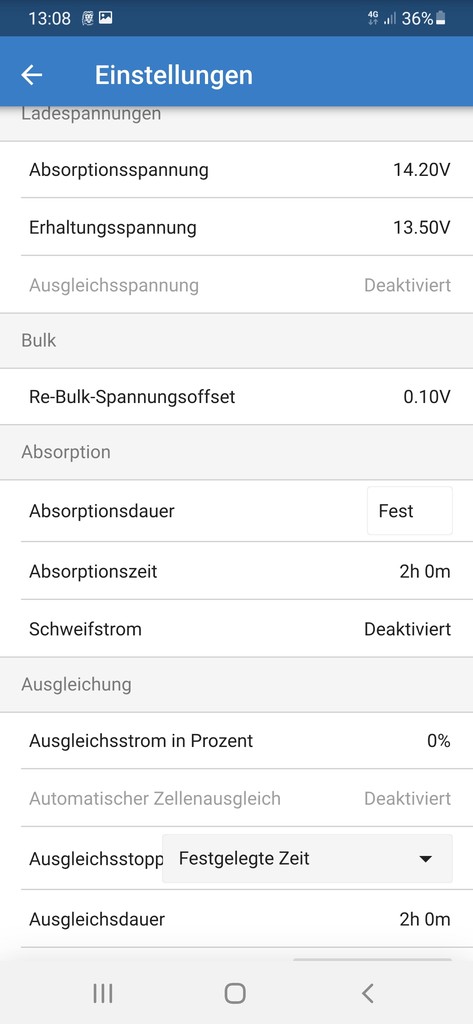Image resolution: width=473 pixels, height=1024 pixels.
Task: Tap Android back chevron navigation icon
Action: [368, 993]
